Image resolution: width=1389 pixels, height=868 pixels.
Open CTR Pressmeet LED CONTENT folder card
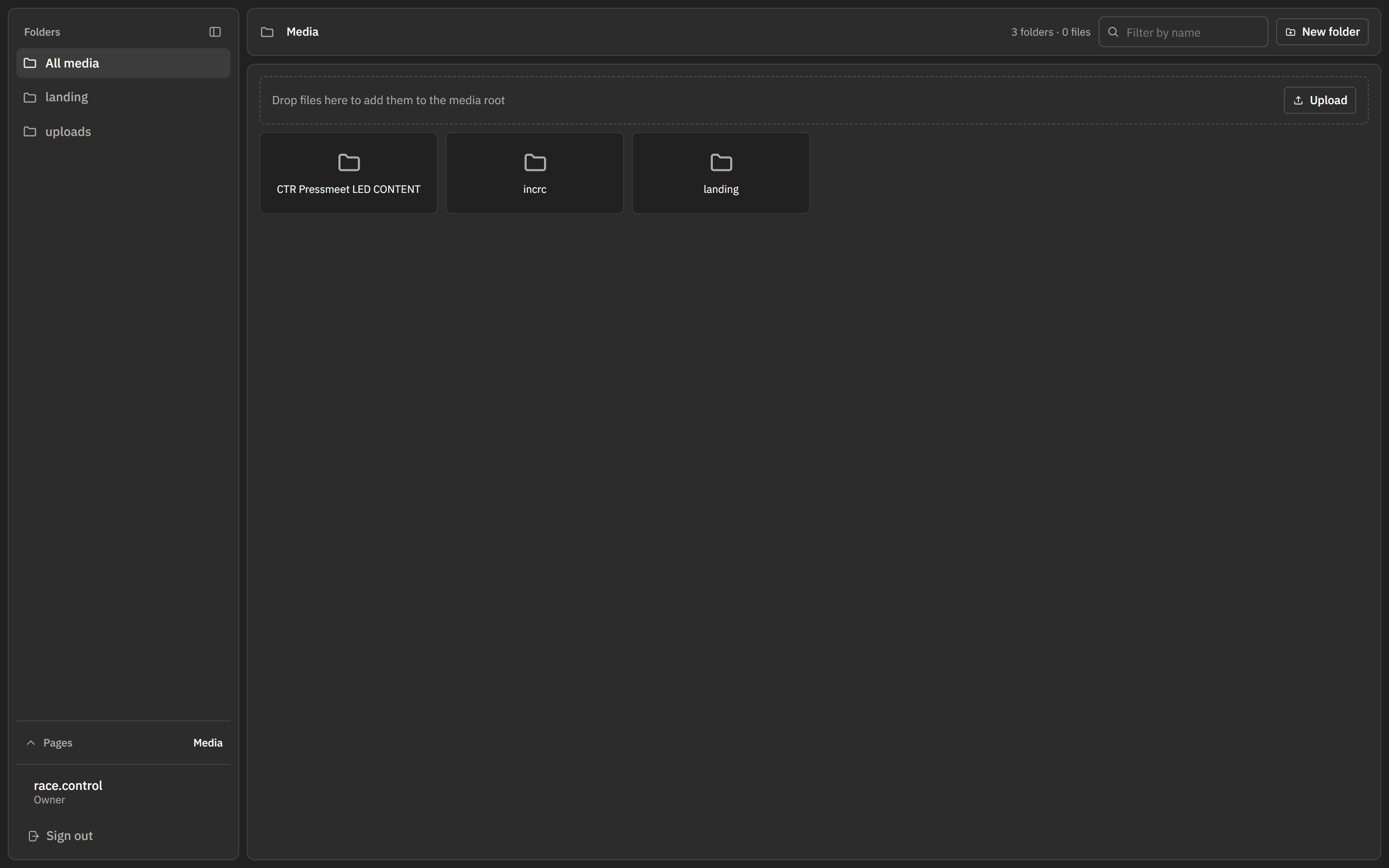tap(348, 174)
